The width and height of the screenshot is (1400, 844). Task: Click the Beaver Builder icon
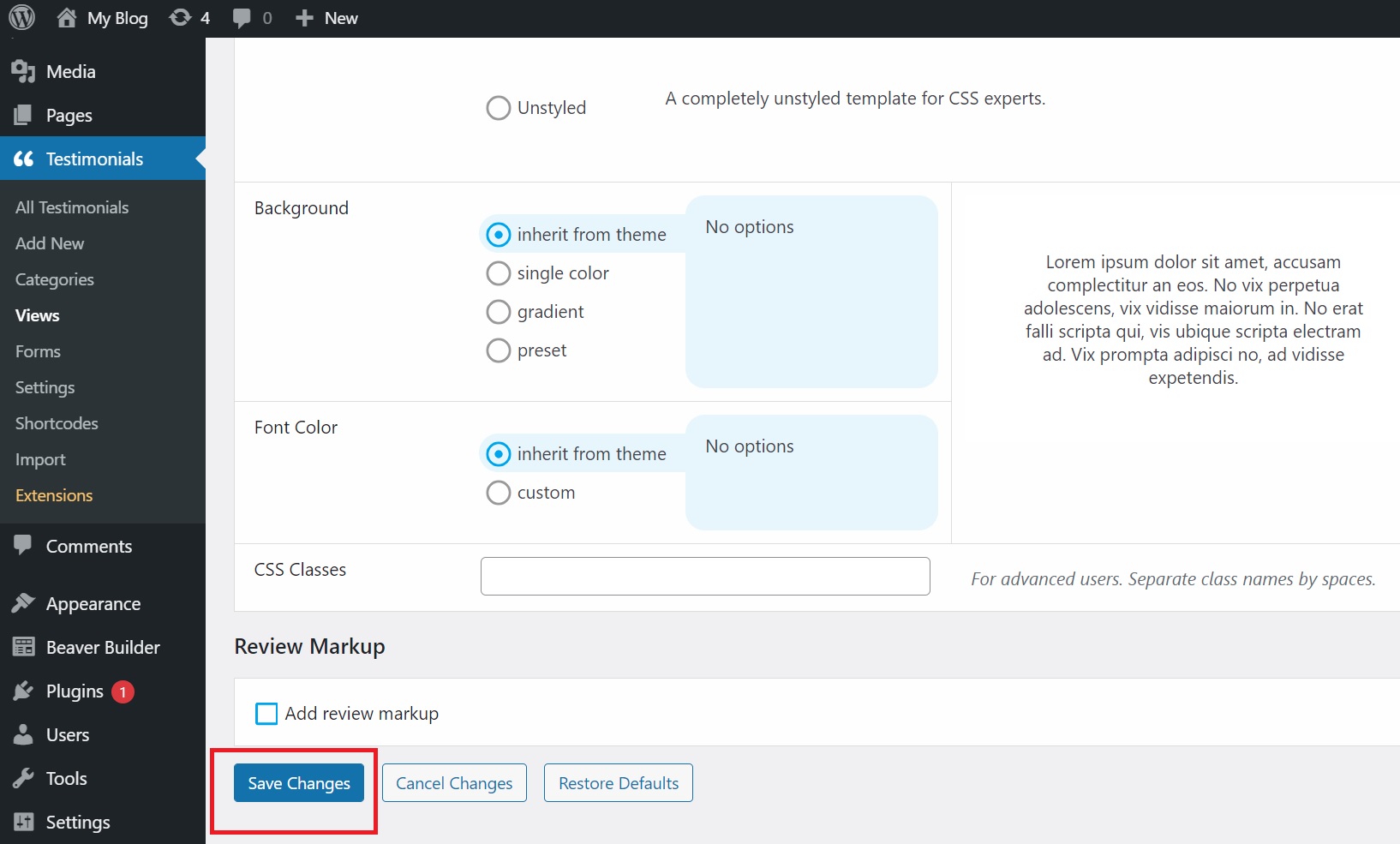pyautogui.click(x=23, y=647)
